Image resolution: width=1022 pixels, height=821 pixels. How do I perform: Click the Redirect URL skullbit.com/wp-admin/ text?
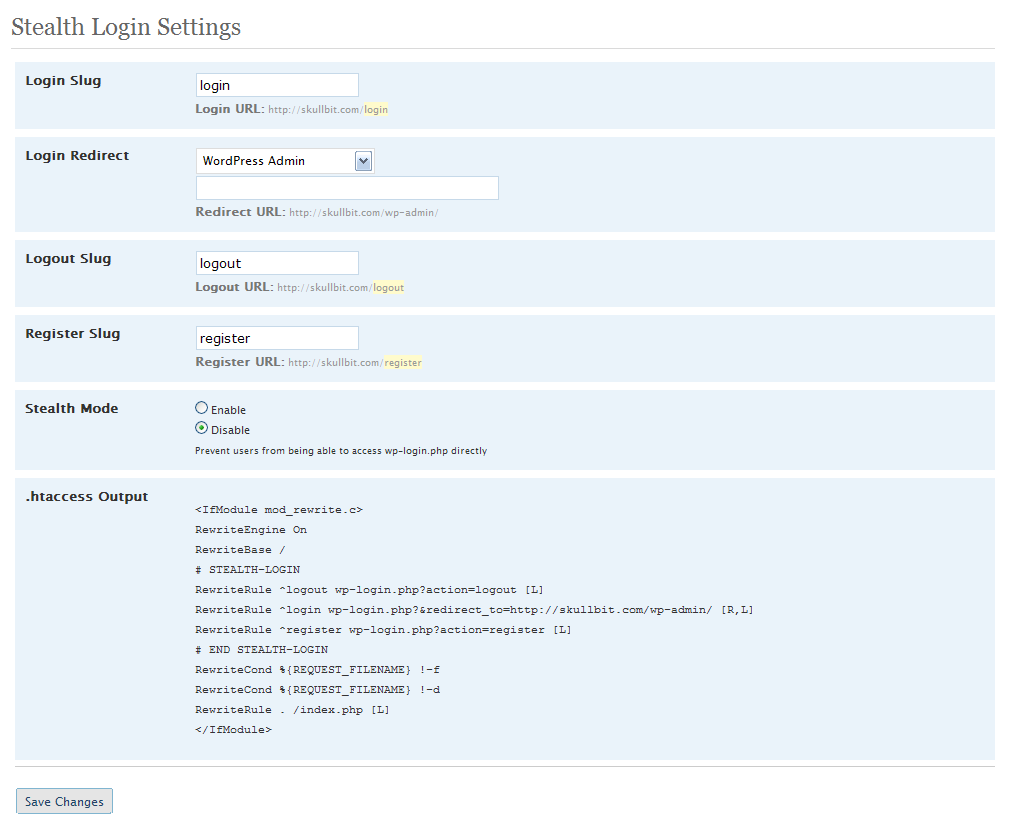[x=364, y=212]
